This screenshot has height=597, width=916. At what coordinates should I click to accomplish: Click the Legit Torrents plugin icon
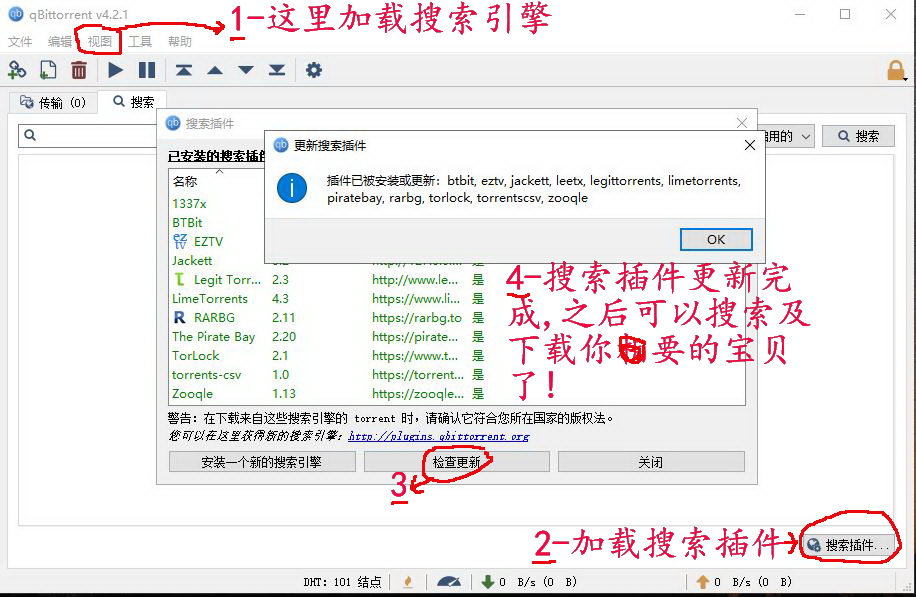click(x=179, y=279)
